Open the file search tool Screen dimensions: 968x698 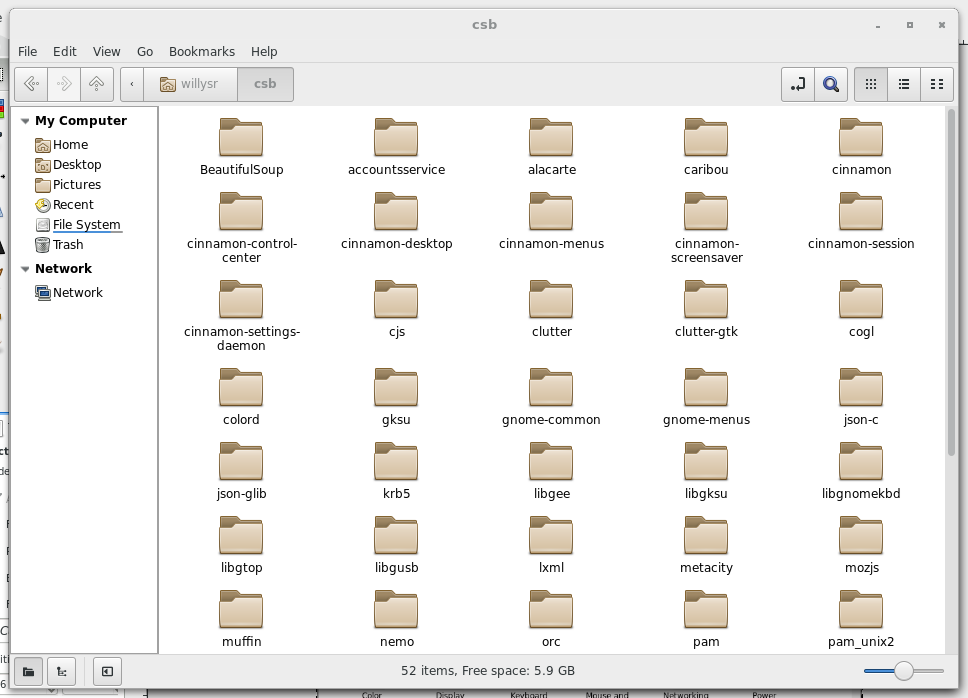pyautogui.click(x=831, y=84)
